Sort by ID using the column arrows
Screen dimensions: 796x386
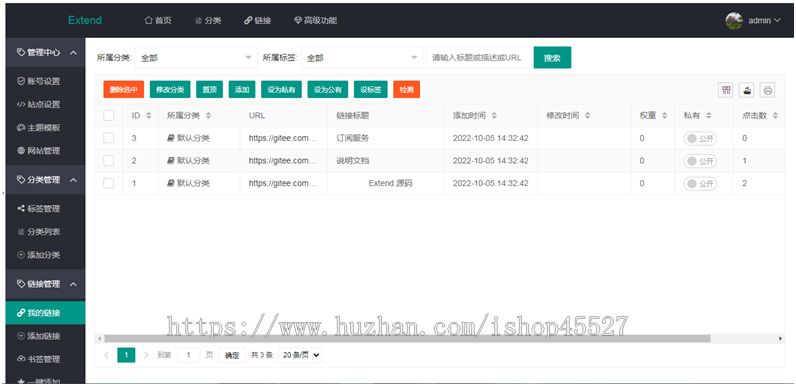[x=149, y=116]
